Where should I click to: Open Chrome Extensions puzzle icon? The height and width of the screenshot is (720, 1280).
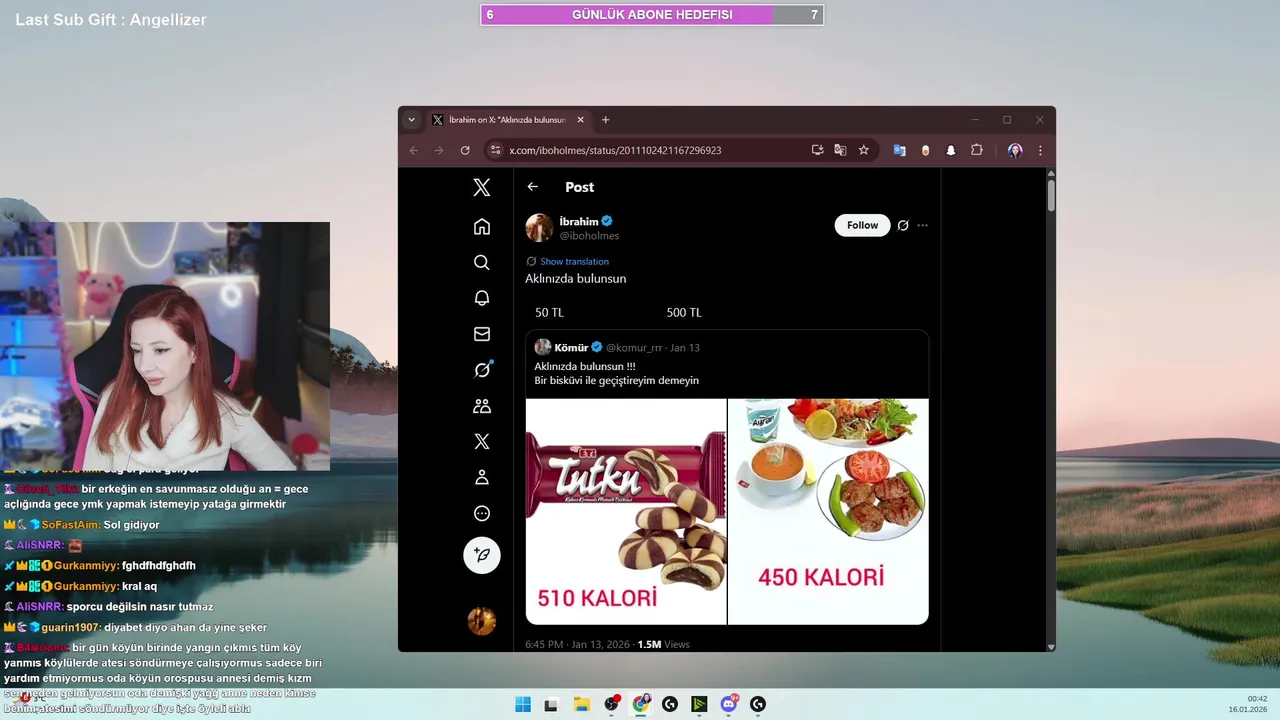click(x=977, y=150)
